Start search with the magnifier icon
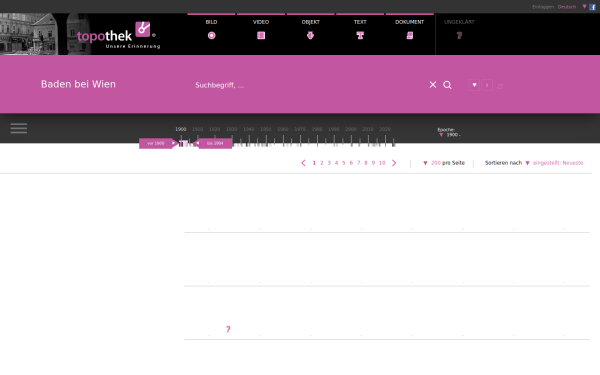The image size is (600, 375). (x=447, y=85)
